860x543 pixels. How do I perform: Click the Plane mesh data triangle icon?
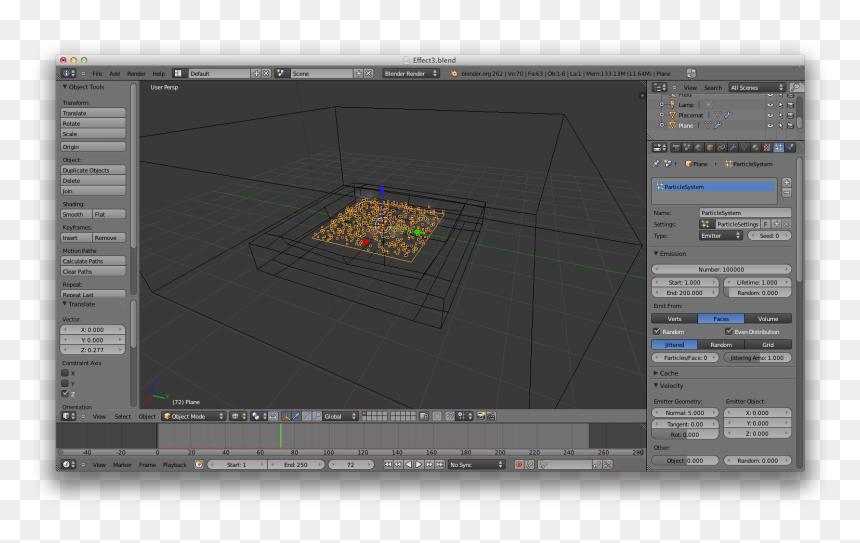pyautogui.click(x=708, y=125)
